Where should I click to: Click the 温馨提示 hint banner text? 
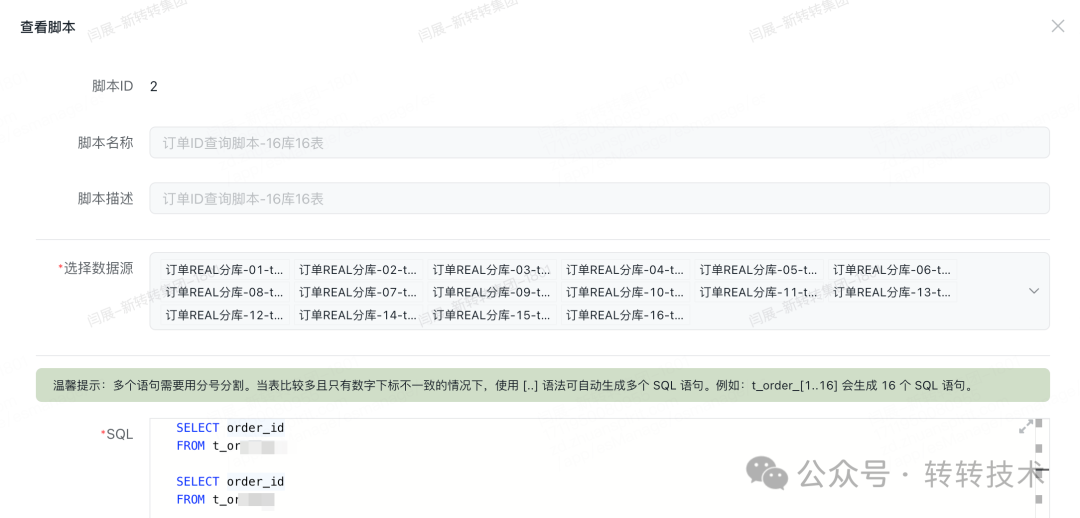pyautogui.click(x=514, y=386)
